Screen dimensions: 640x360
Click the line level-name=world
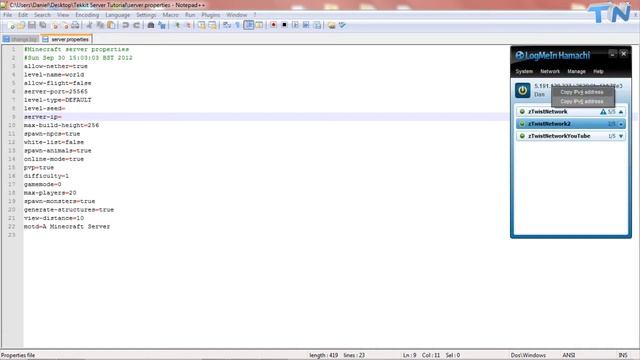click(54, 75)
